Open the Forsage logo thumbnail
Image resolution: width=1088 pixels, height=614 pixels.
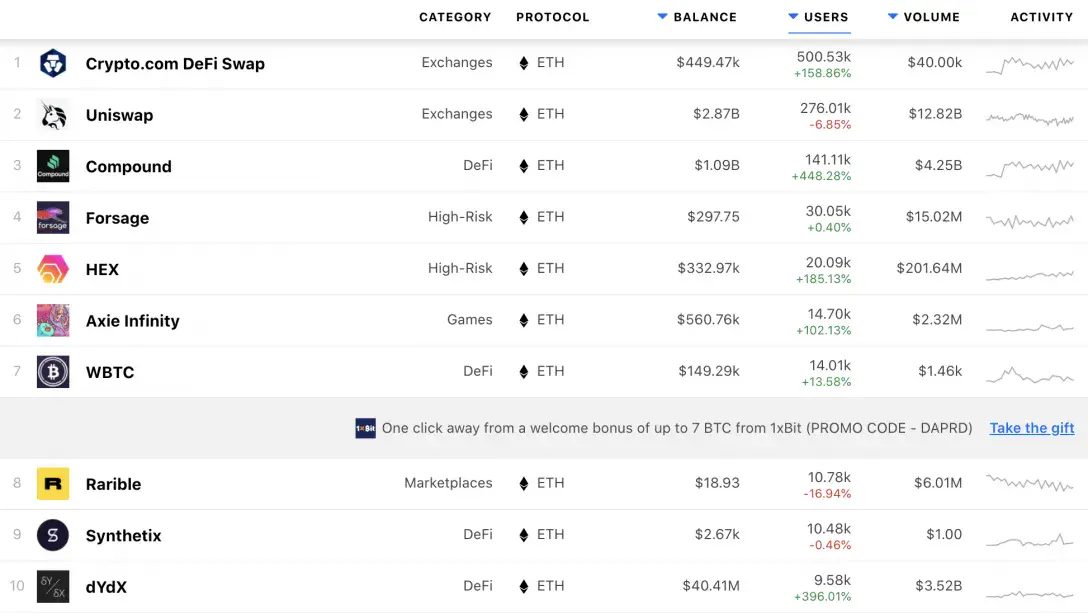[53, 217]
